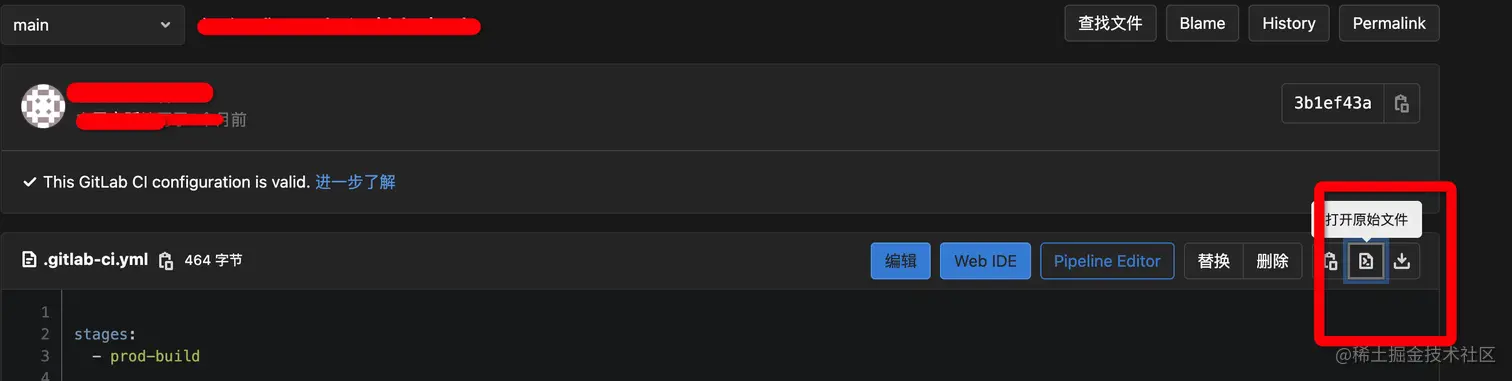Copy file path icon after .gitlab-ci.yml

pos(166,261)
